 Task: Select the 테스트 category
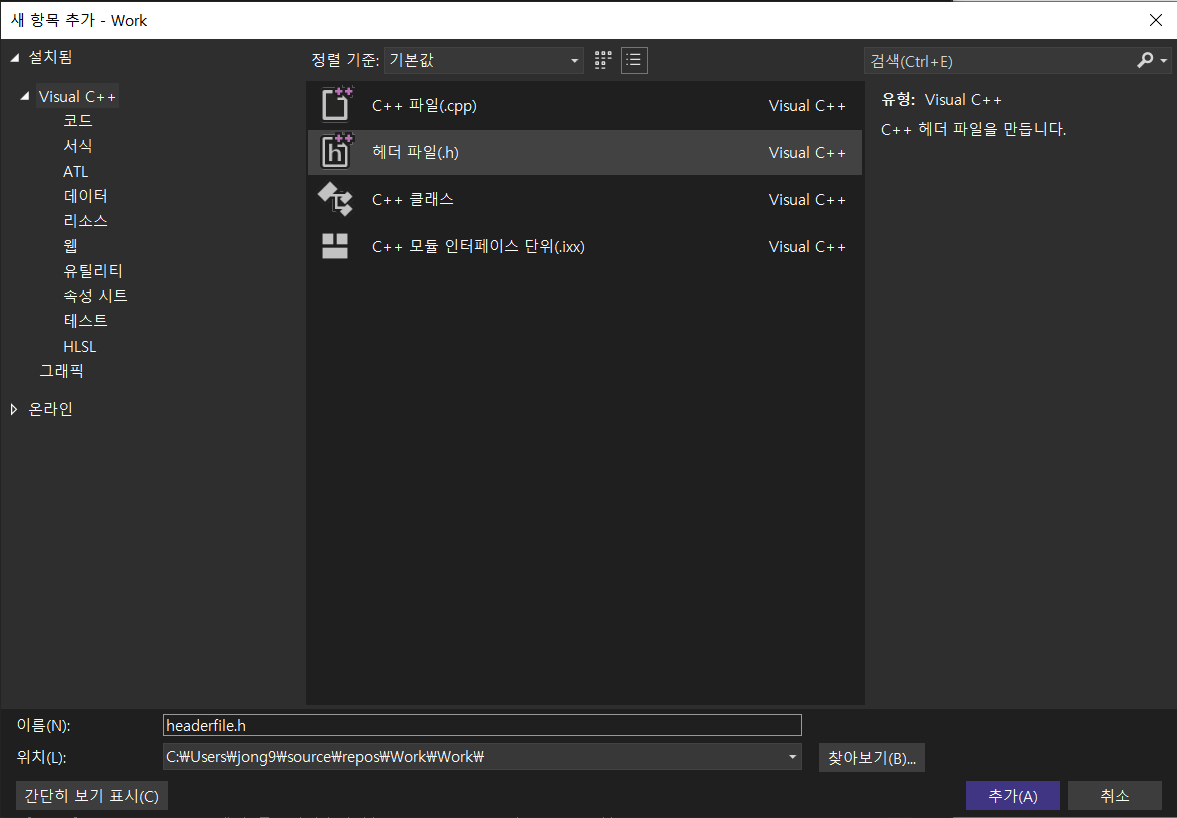pyautogui.click(x=86, y=320)
